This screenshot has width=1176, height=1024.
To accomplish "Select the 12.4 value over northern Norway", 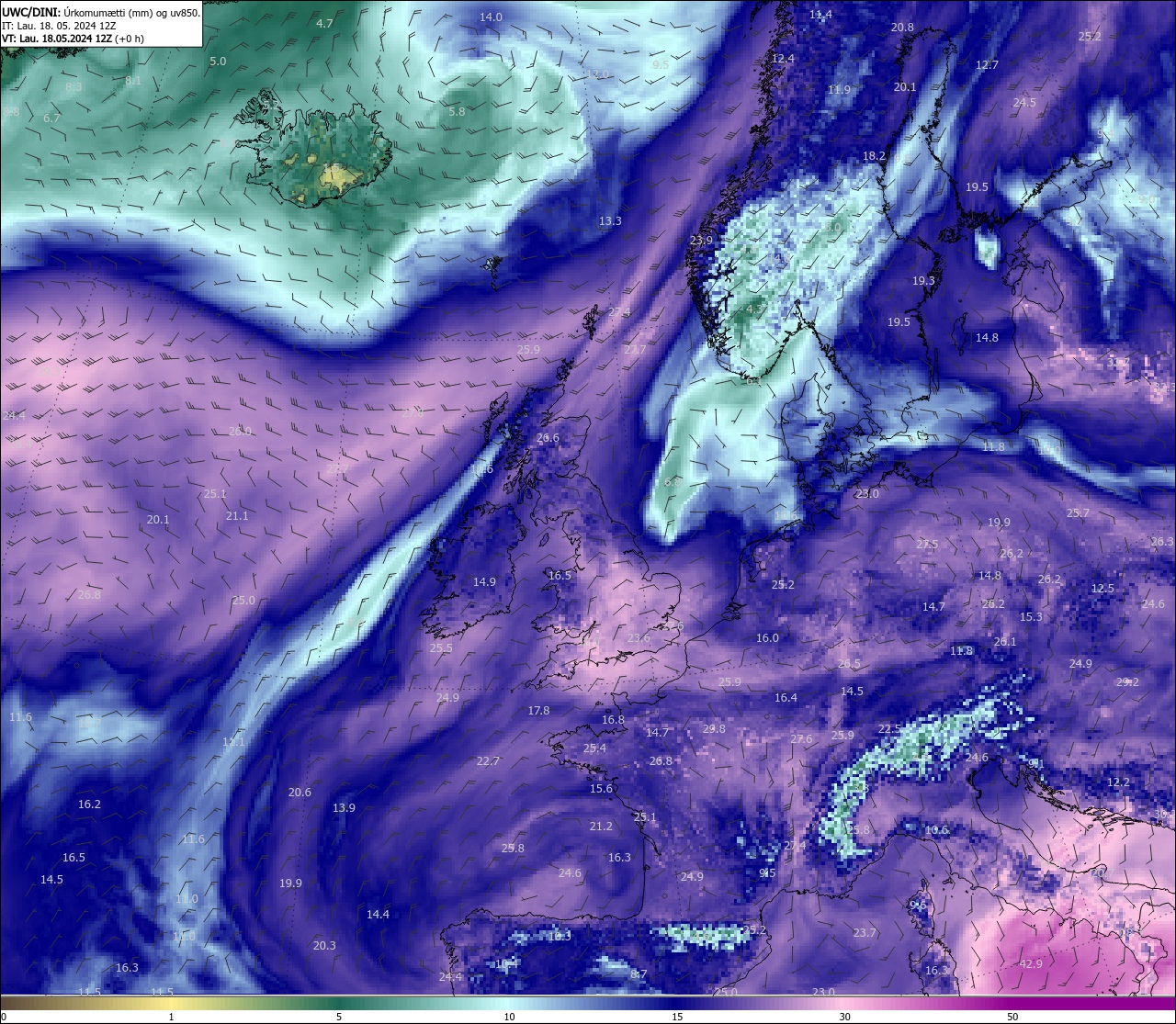I will (x=783, y=58).
